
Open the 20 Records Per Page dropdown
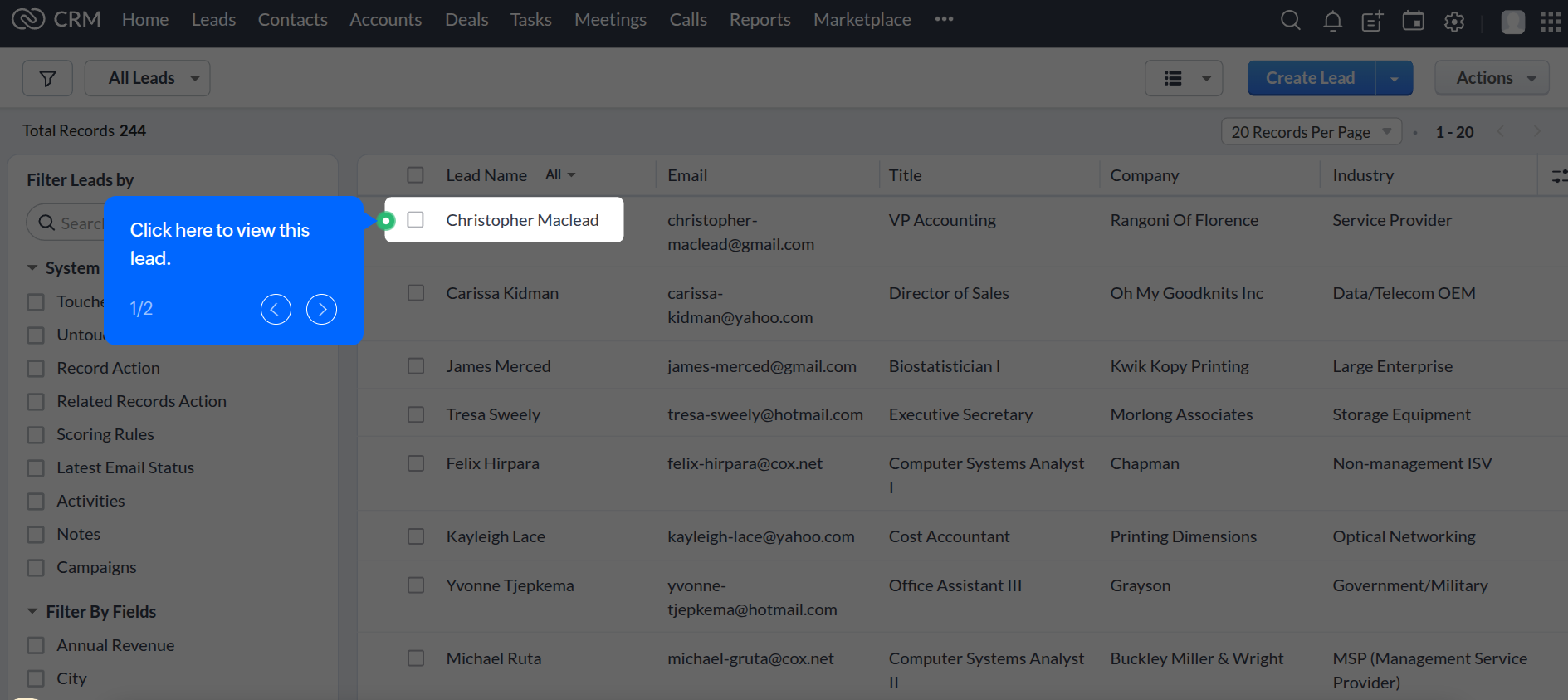(x=1311, y=132)
